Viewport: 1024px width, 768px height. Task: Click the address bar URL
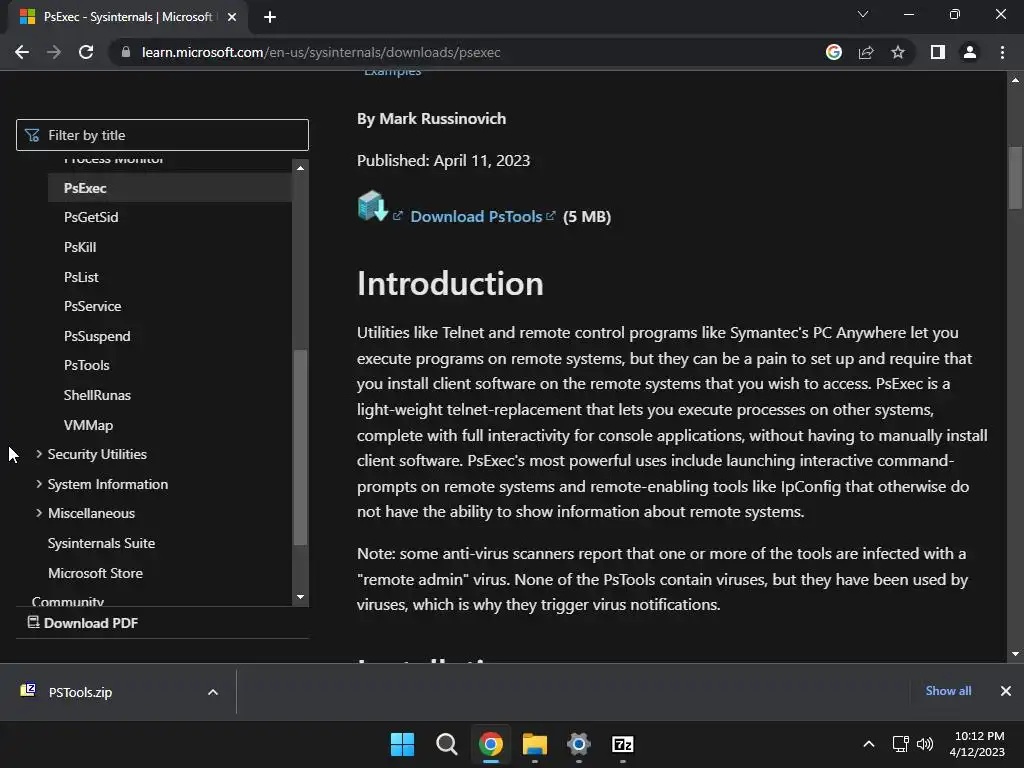point(321,52)
